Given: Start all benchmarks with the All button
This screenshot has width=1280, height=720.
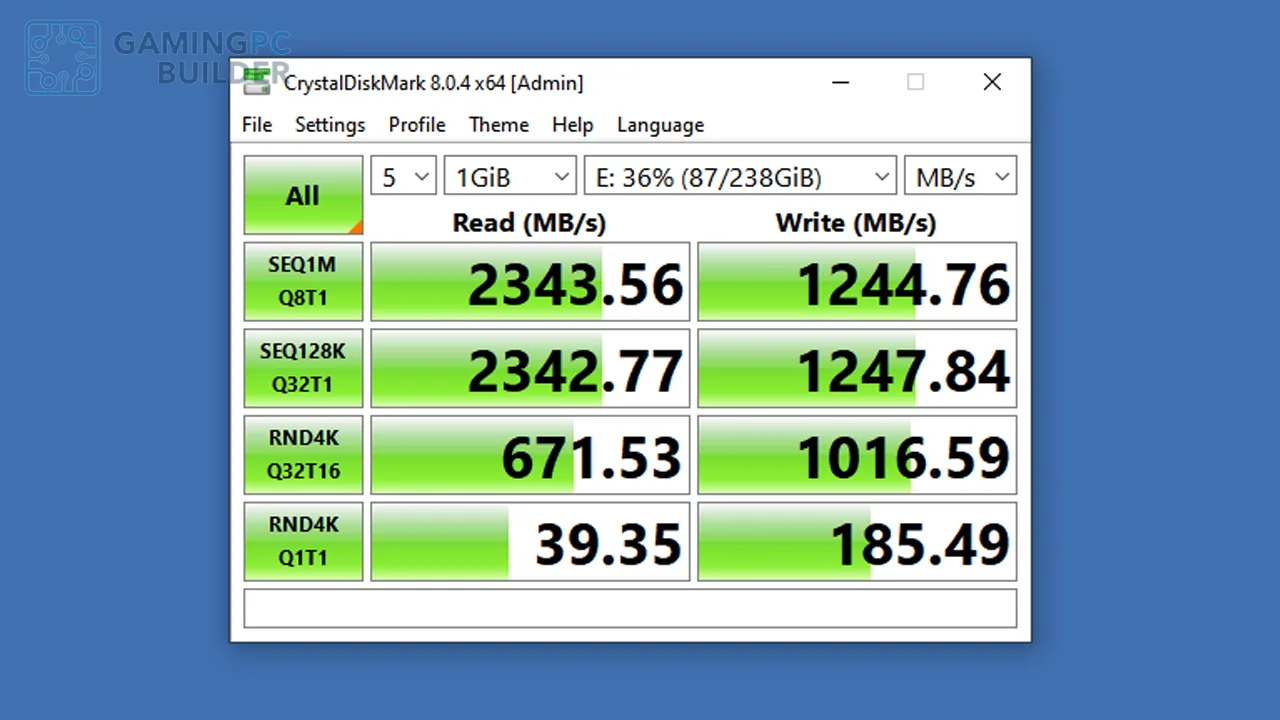Looking at the screenshot, I should [303, 195].
